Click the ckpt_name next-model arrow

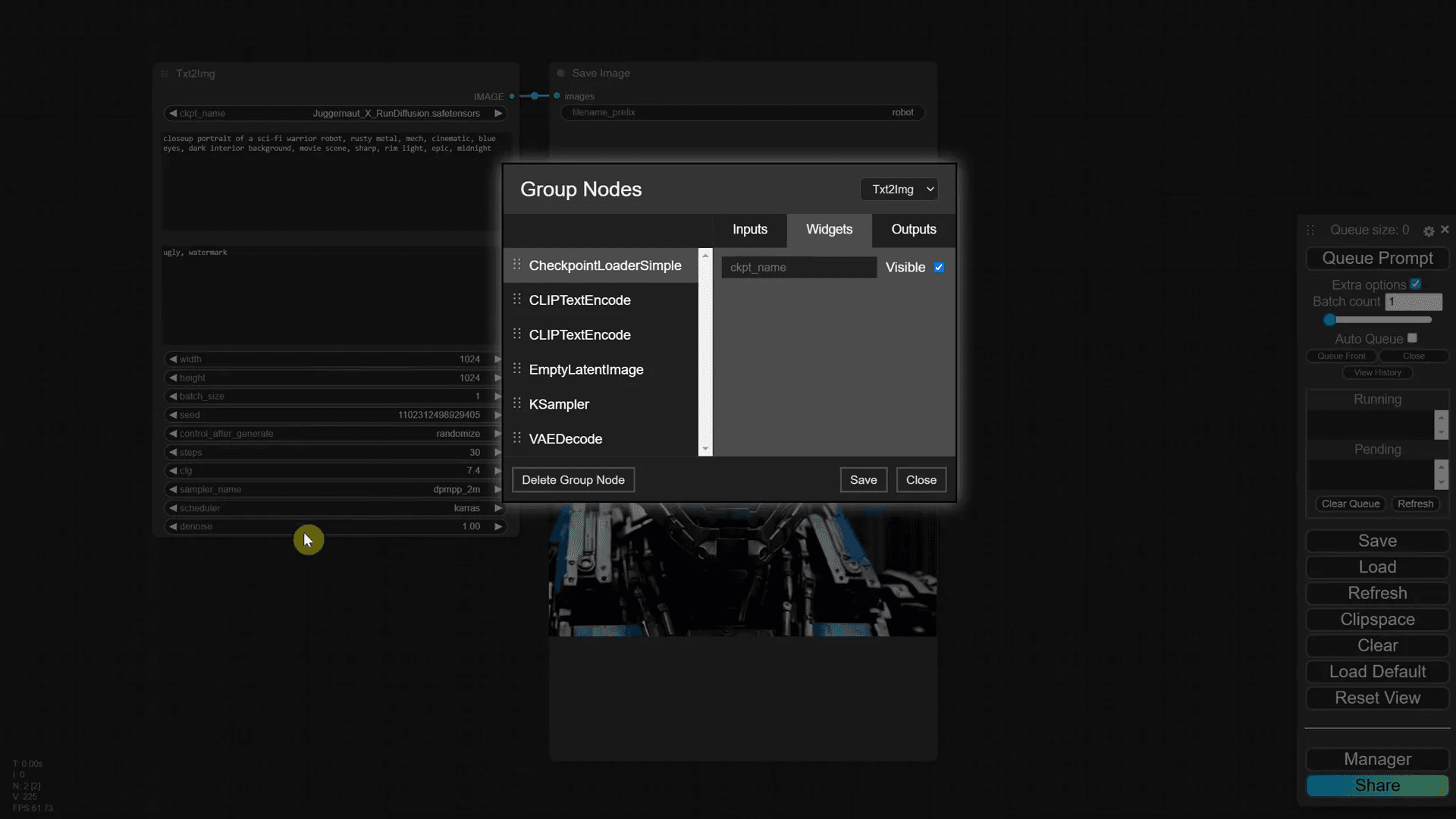[498, 113]
